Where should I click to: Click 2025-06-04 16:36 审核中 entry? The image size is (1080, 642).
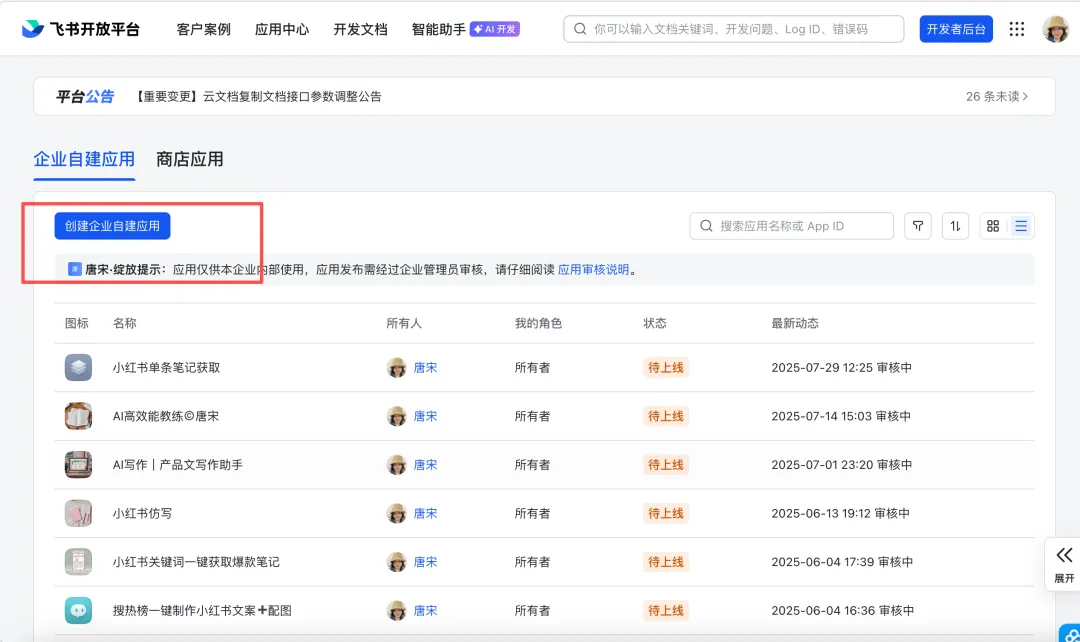(x=842, y=610)
